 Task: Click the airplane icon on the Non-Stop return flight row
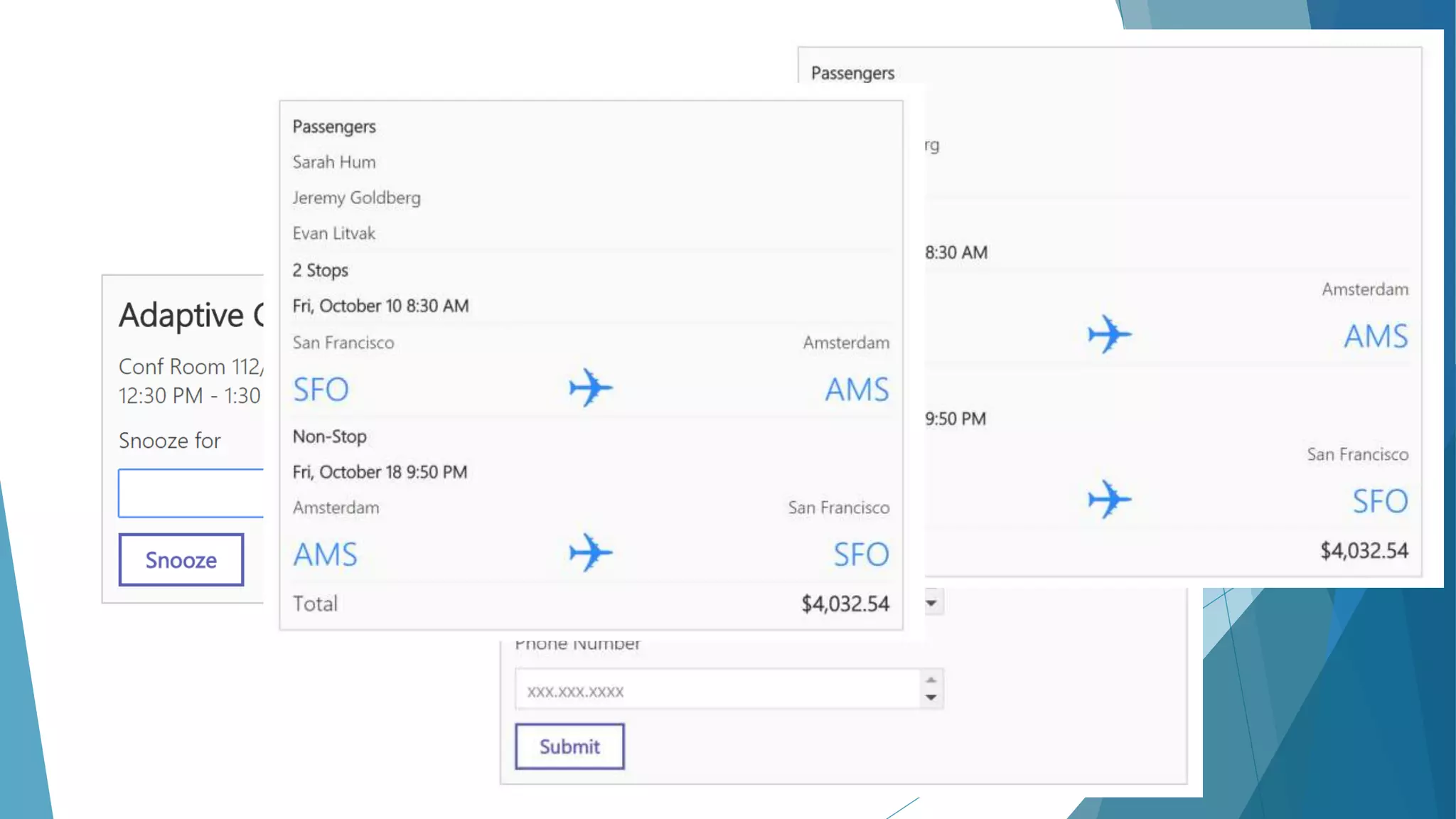pyautogui.click(x=590, y=553)
